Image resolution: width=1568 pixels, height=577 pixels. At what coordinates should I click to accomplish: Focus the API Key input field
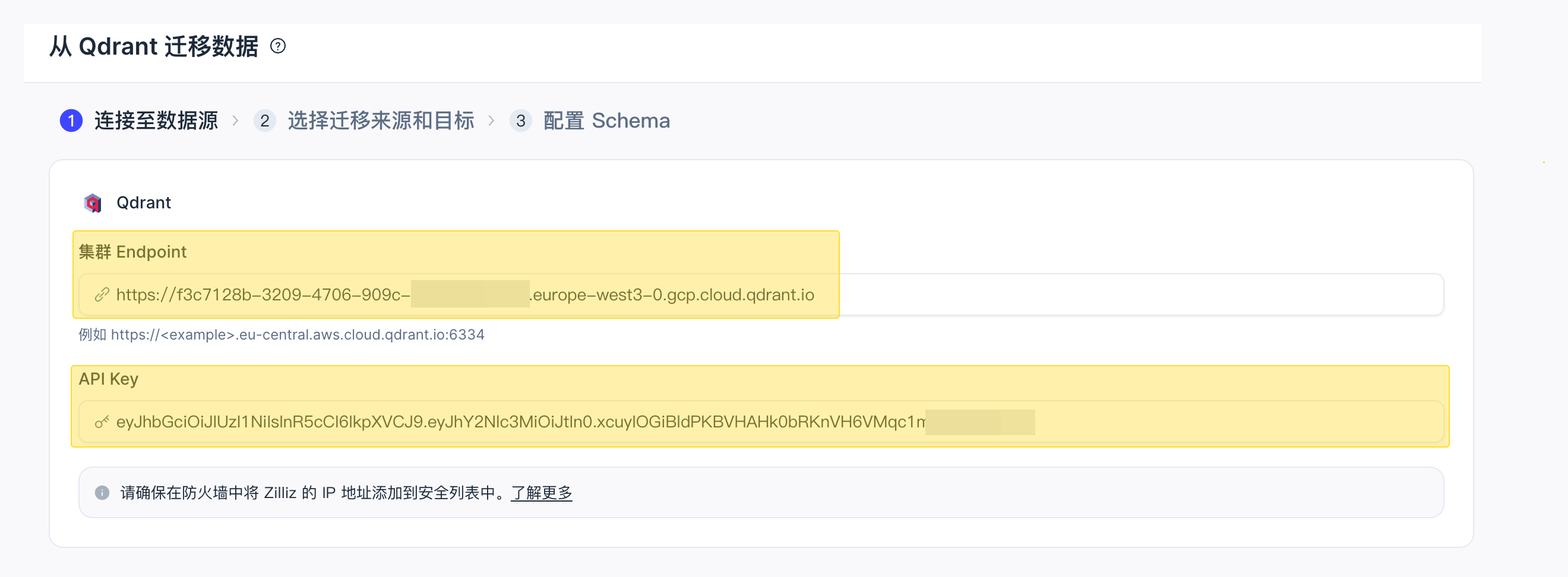(x=761, y=422)
